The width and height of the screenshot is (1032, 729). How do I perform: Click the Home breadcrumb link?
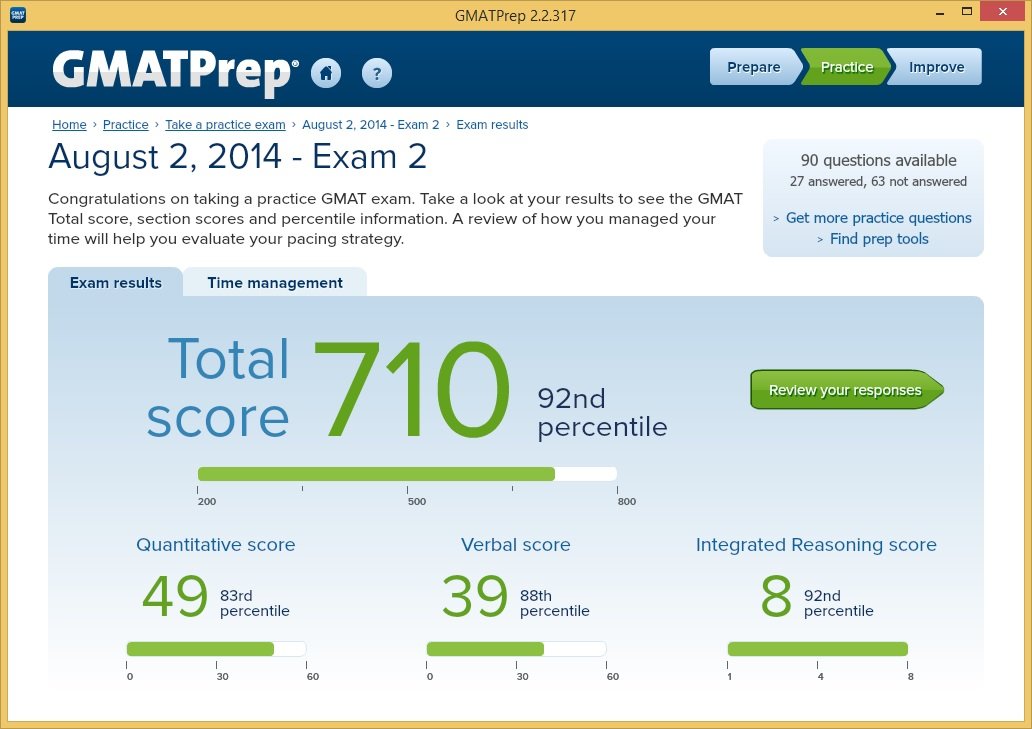[x=69, y=125]
